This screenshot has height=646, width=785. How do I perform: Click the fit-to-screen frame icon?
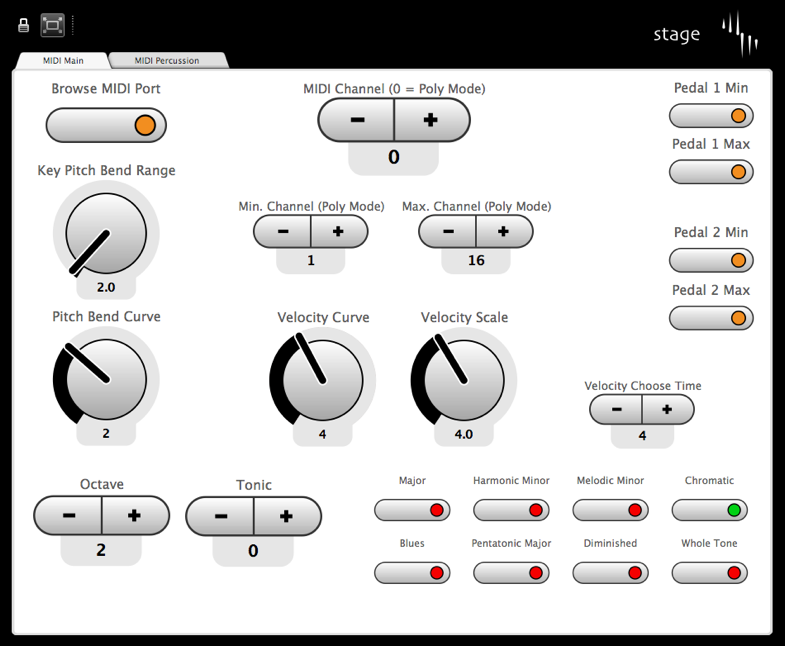tap(53, 25)
